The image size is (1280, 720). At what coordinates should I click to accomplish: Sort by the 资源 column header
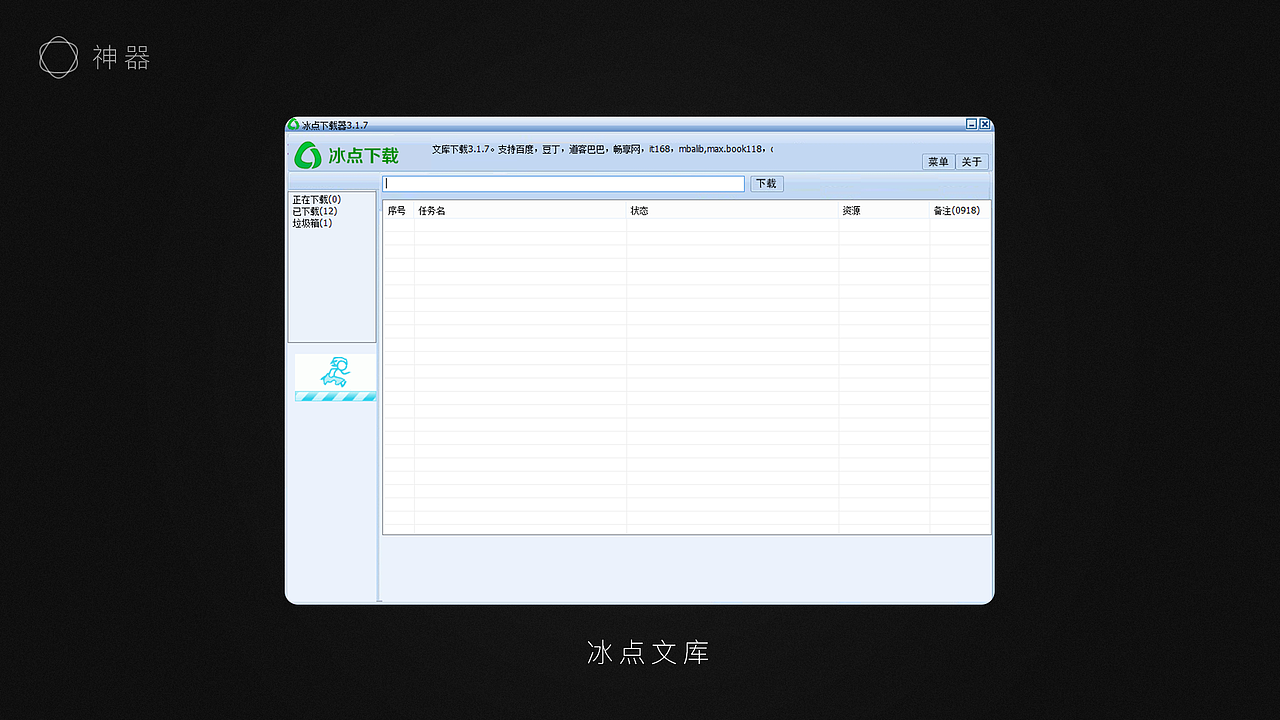click(885, 211)
